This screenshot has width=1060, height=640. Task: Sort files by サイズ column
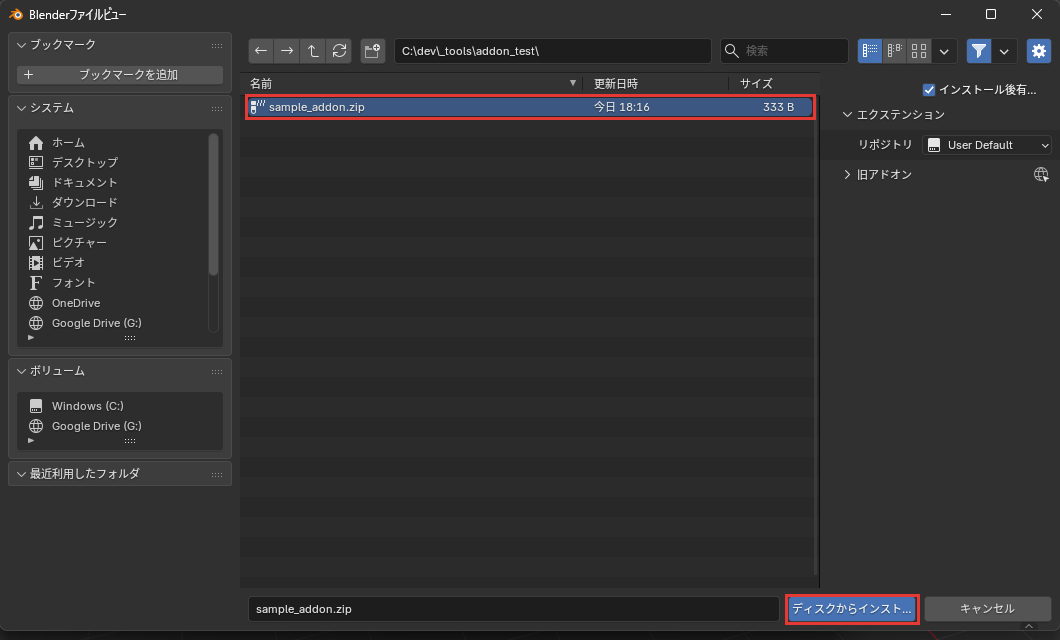[772, 84]
